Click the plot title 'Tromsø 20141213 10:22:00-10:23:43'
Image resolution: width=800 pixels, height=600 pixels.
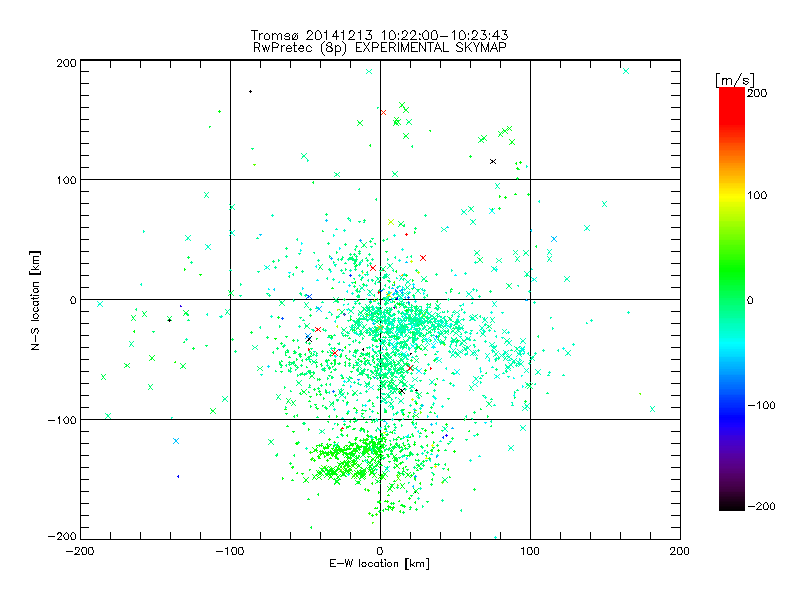[x=379, y=35]
